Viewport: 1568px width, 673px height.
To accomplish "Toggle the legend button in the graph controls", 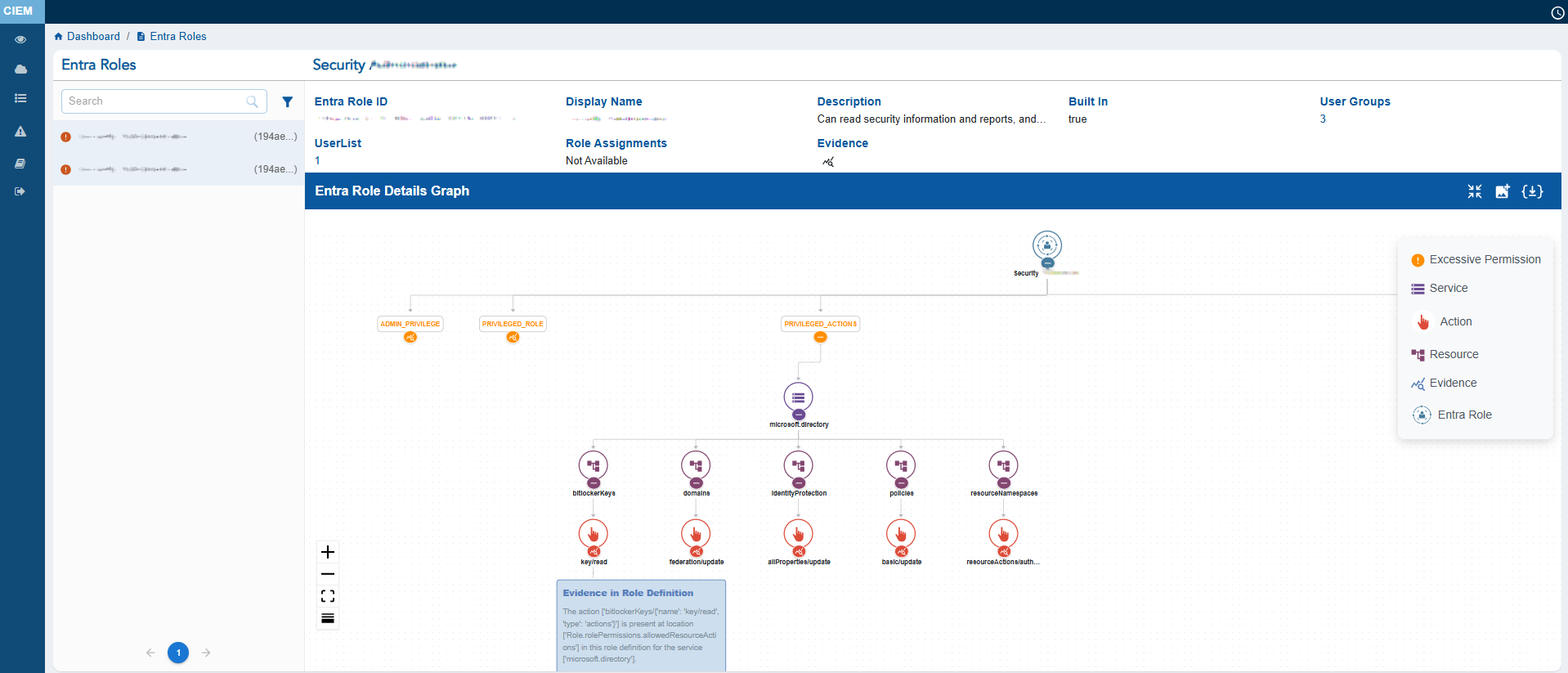I will click(x=328, y=618).
